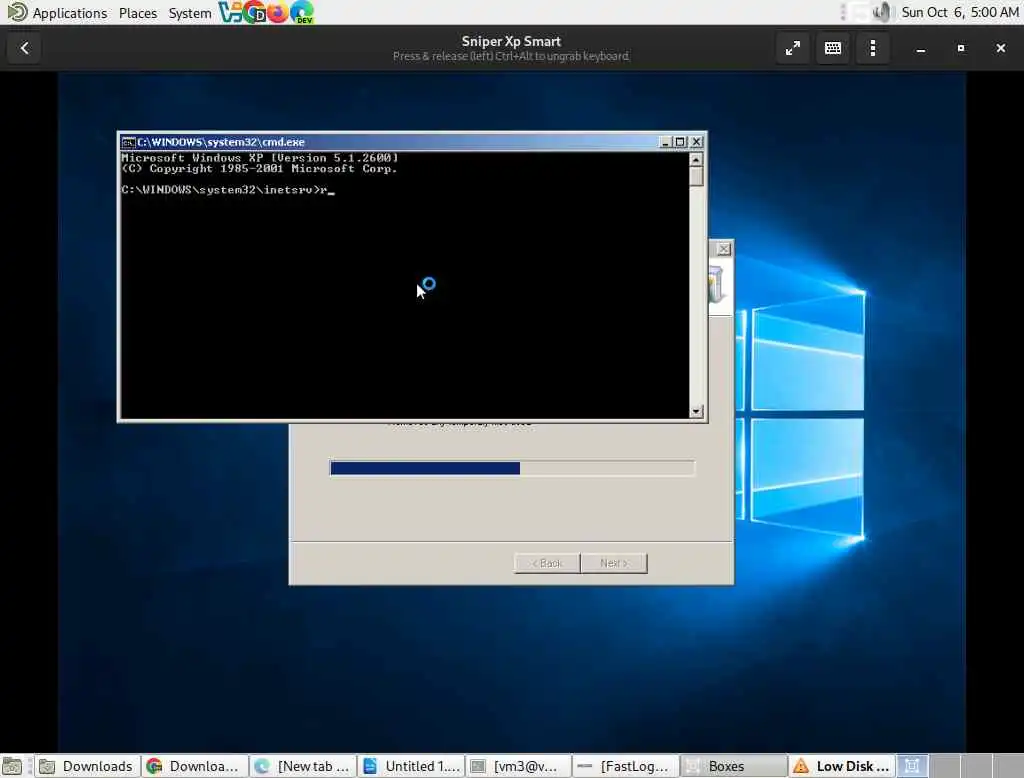Select the Boxes taskbar entry
The image size is (1024, 778).
coord(734,766)
